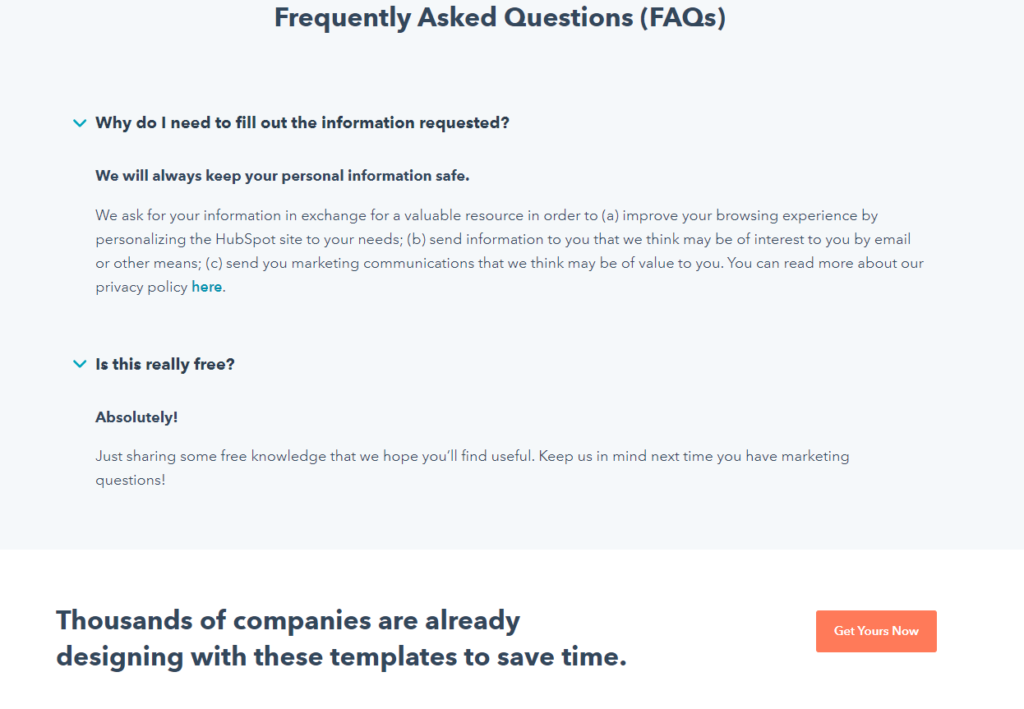Expand the chevron next to 'Is this really free?'
Screen dimensions: 1024x709
point(80,364)
